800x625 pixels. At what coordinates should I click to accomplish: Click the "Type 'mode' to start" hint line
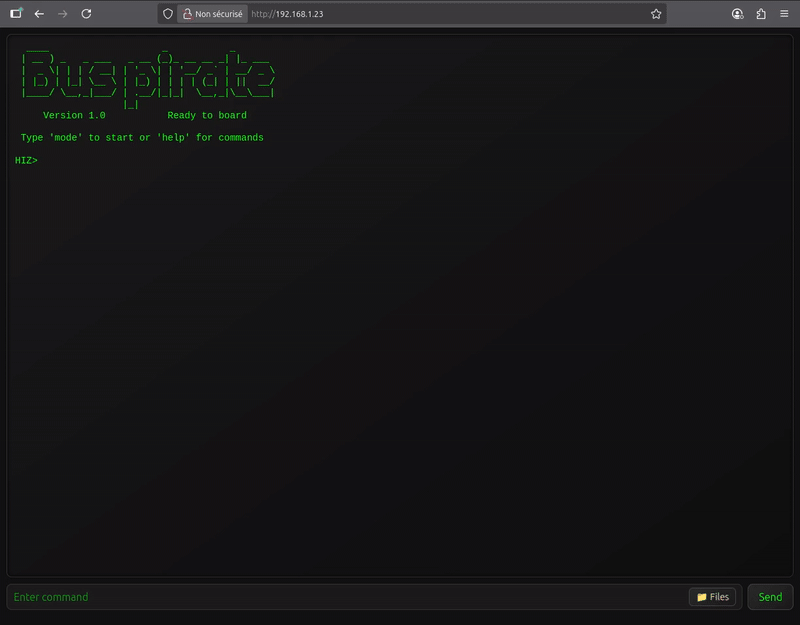click(x=142, y=138)
